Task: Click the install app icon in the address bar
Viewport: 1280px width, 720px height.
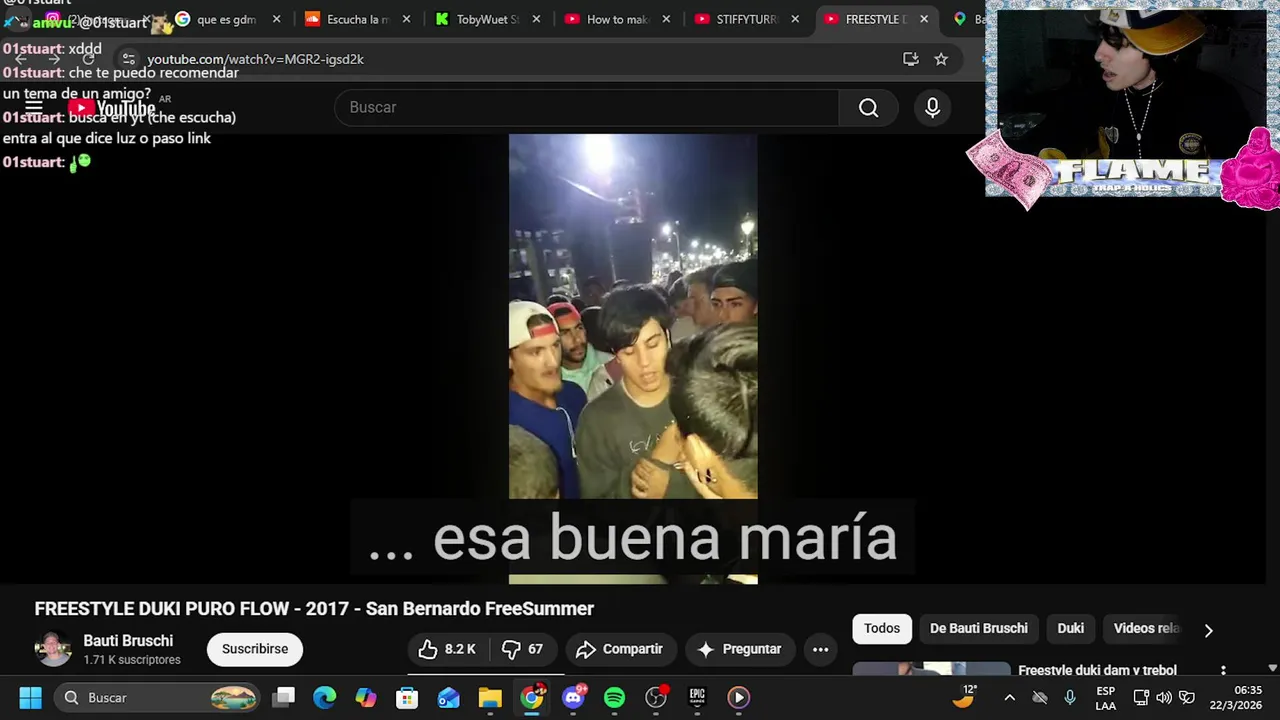Action: [x=910, y=59]
